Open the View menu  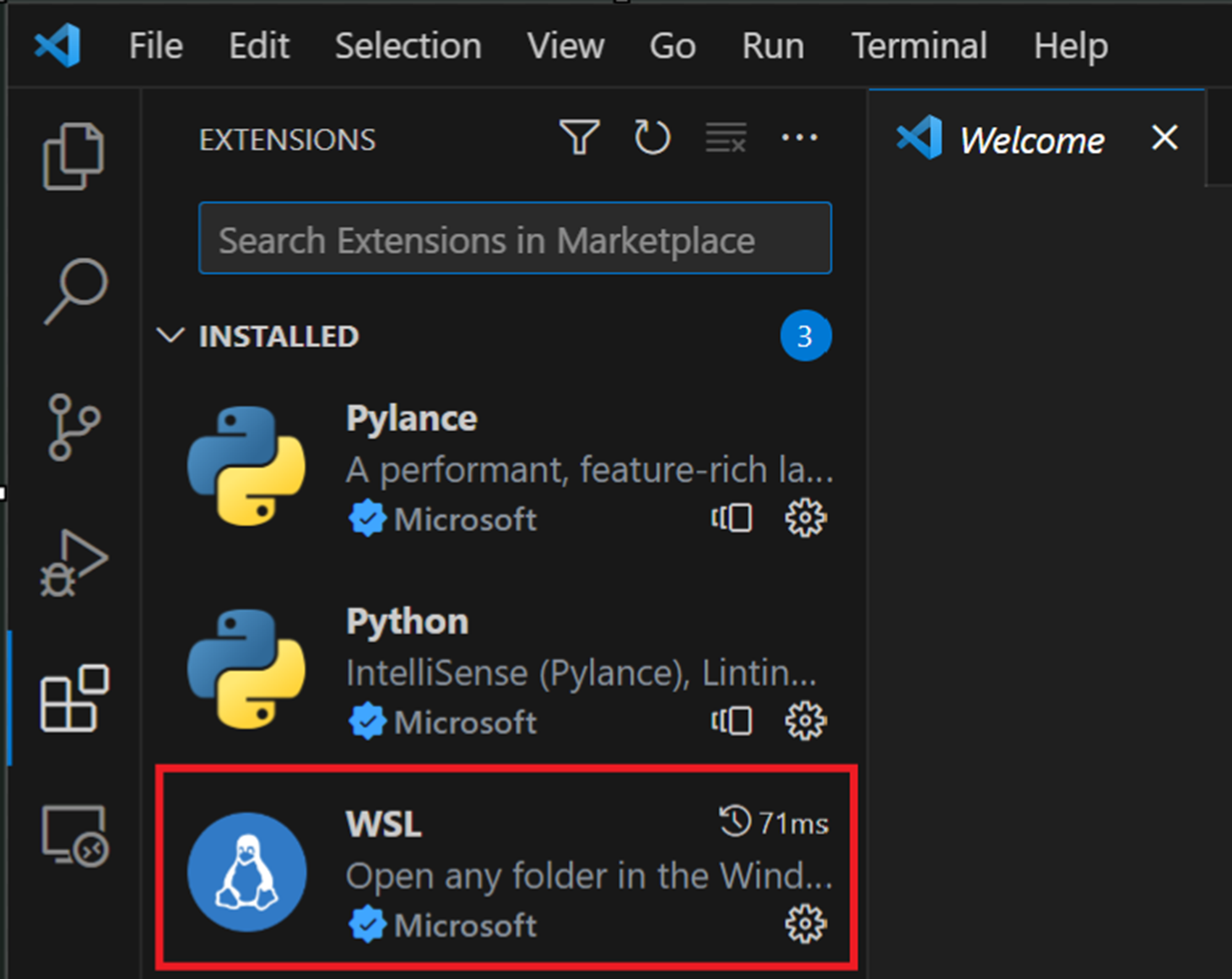566,46
